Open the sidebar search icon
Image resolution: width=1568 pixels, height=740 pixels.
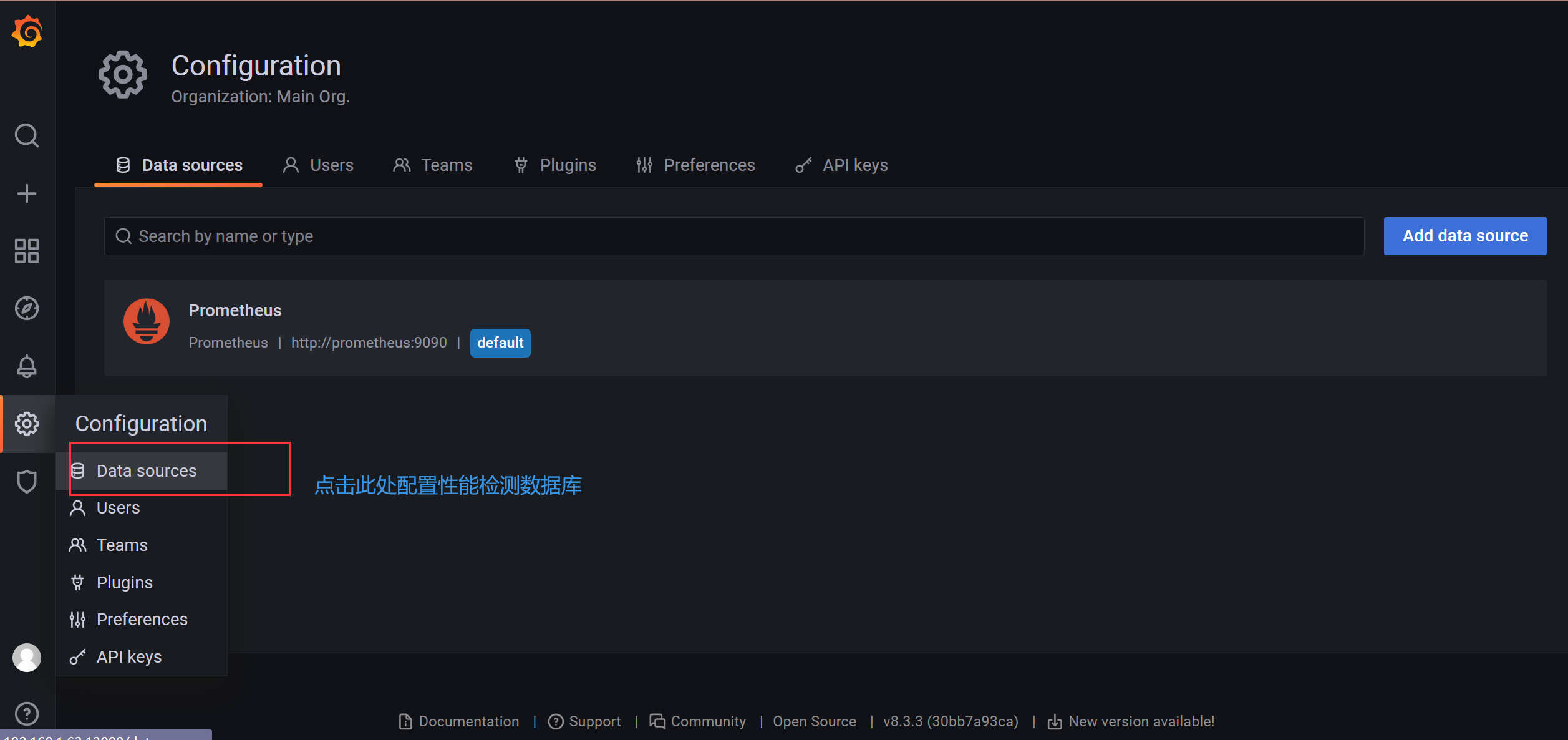coord(27,135)
